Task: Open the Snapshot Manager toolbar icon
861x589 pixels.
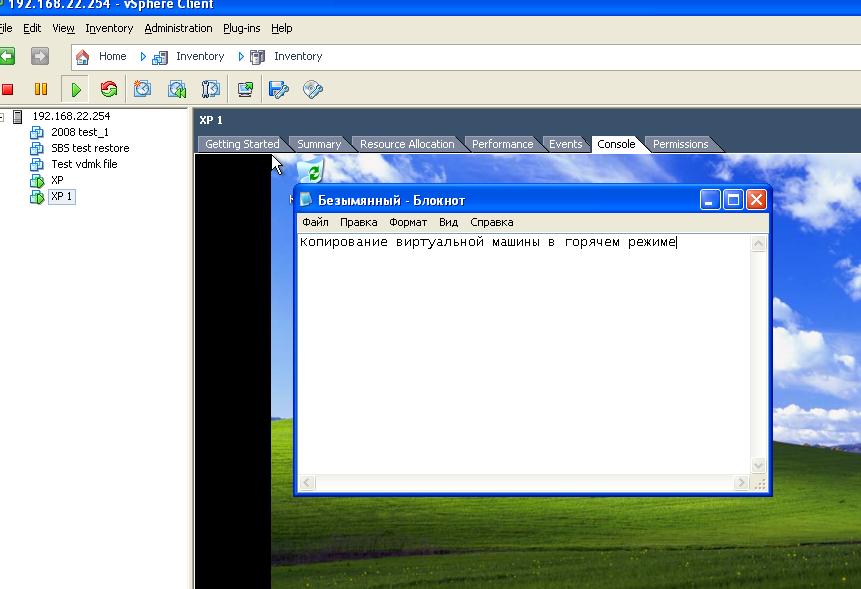Action: pyautogui.click(x=210, y=89)
